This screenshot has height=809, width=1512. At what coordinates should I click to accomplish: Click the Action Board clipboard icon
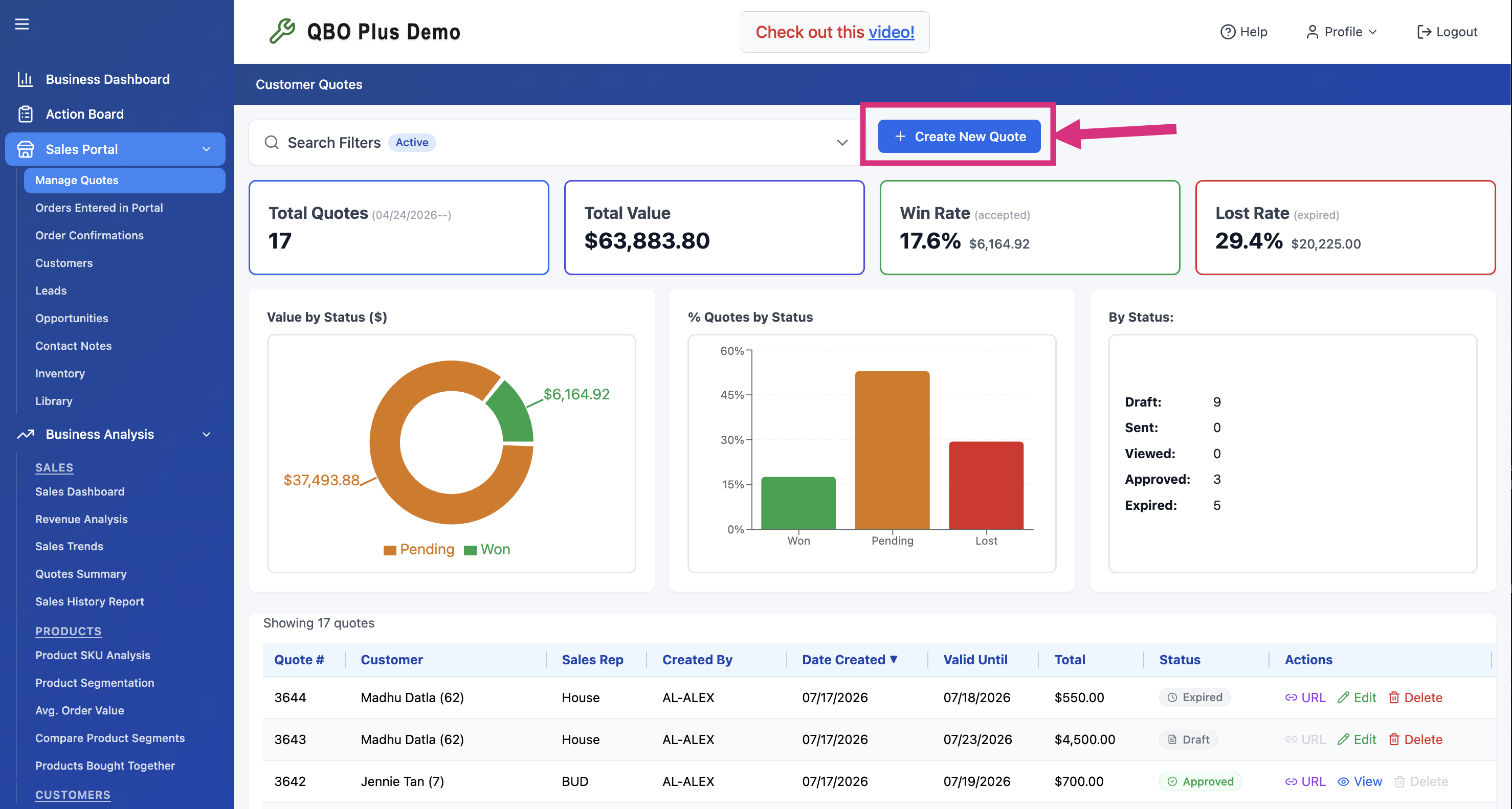tap(25, 114)
